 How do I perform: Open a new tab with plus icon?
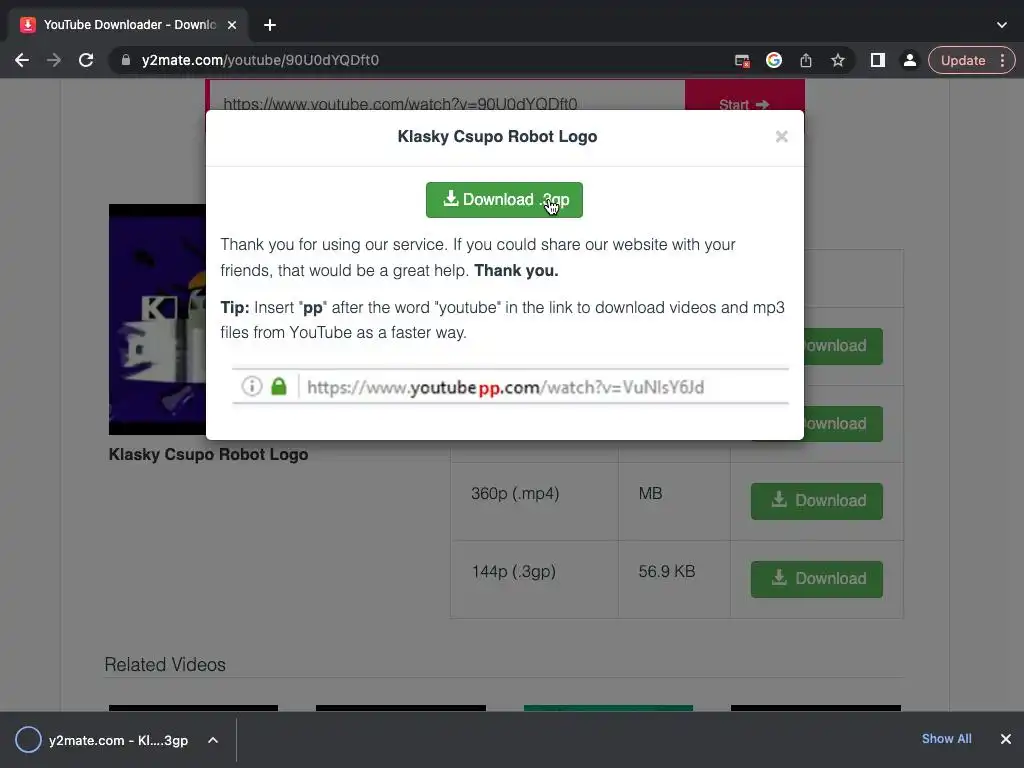270,25
